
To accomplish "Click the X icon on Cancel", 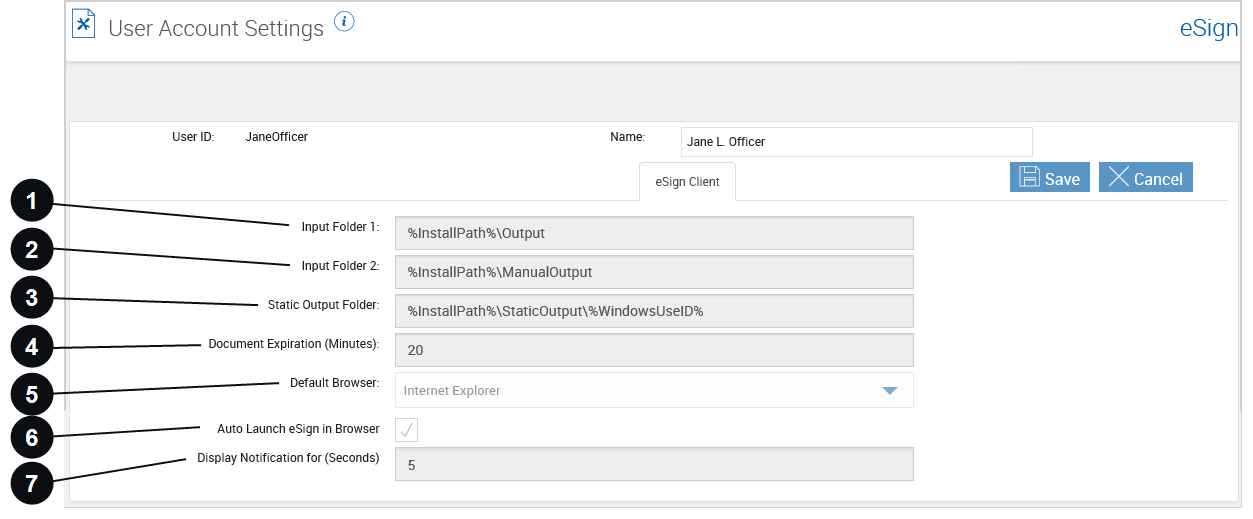I will tap(1118, 177).
